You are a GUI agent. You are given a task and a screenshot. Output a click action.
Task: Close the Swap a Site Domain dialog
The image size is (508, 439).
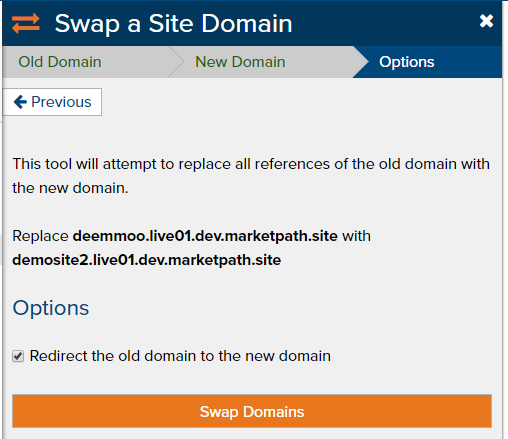click(486, 21)
